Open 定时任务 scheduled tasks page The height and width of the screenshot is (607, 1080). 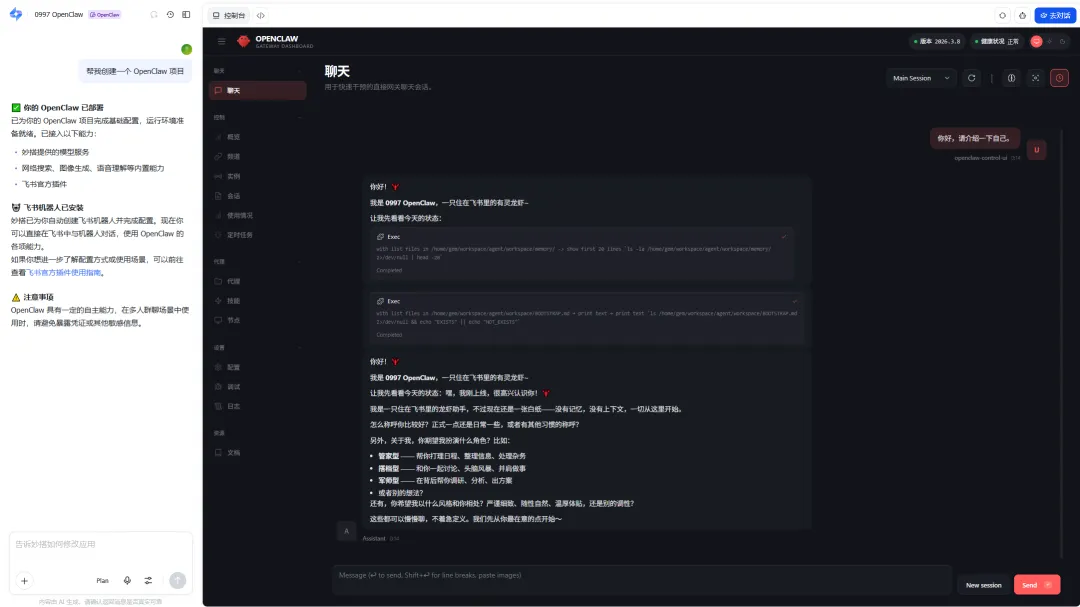pyautogui.click(x=257, y=235)
